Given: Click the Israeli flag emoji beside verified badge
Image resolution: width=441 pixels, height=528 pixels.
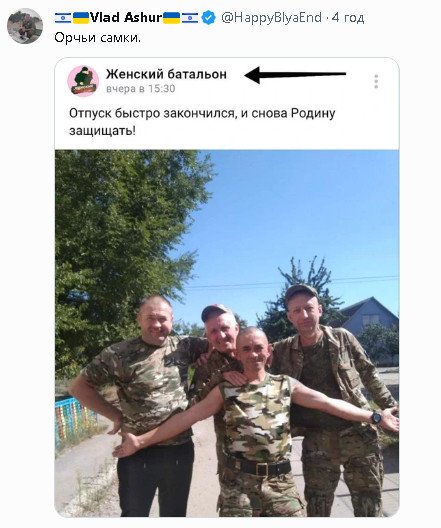Looking at the screenshot, I should pyautogui.click(x=190, y=18).
